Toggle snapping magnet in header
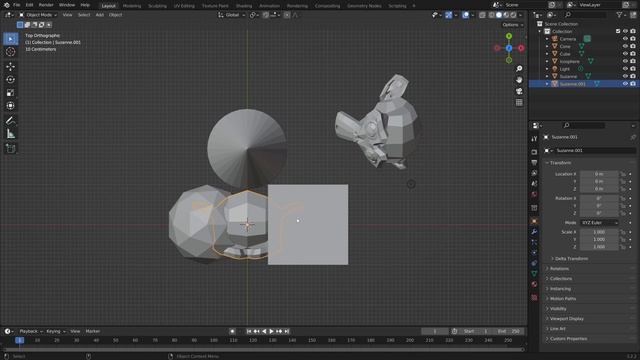Image resolution: width=640 pixels, height=360 pixels. 266,15
